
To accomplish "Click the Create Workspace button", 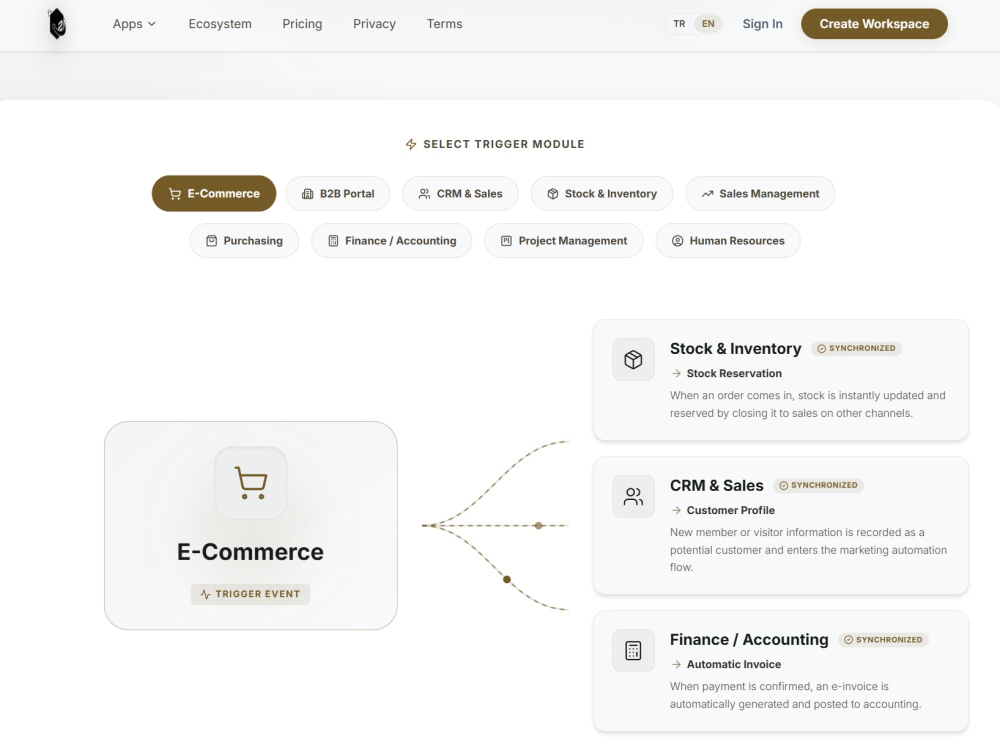I will pyautogui.click(x=874, y=24).
